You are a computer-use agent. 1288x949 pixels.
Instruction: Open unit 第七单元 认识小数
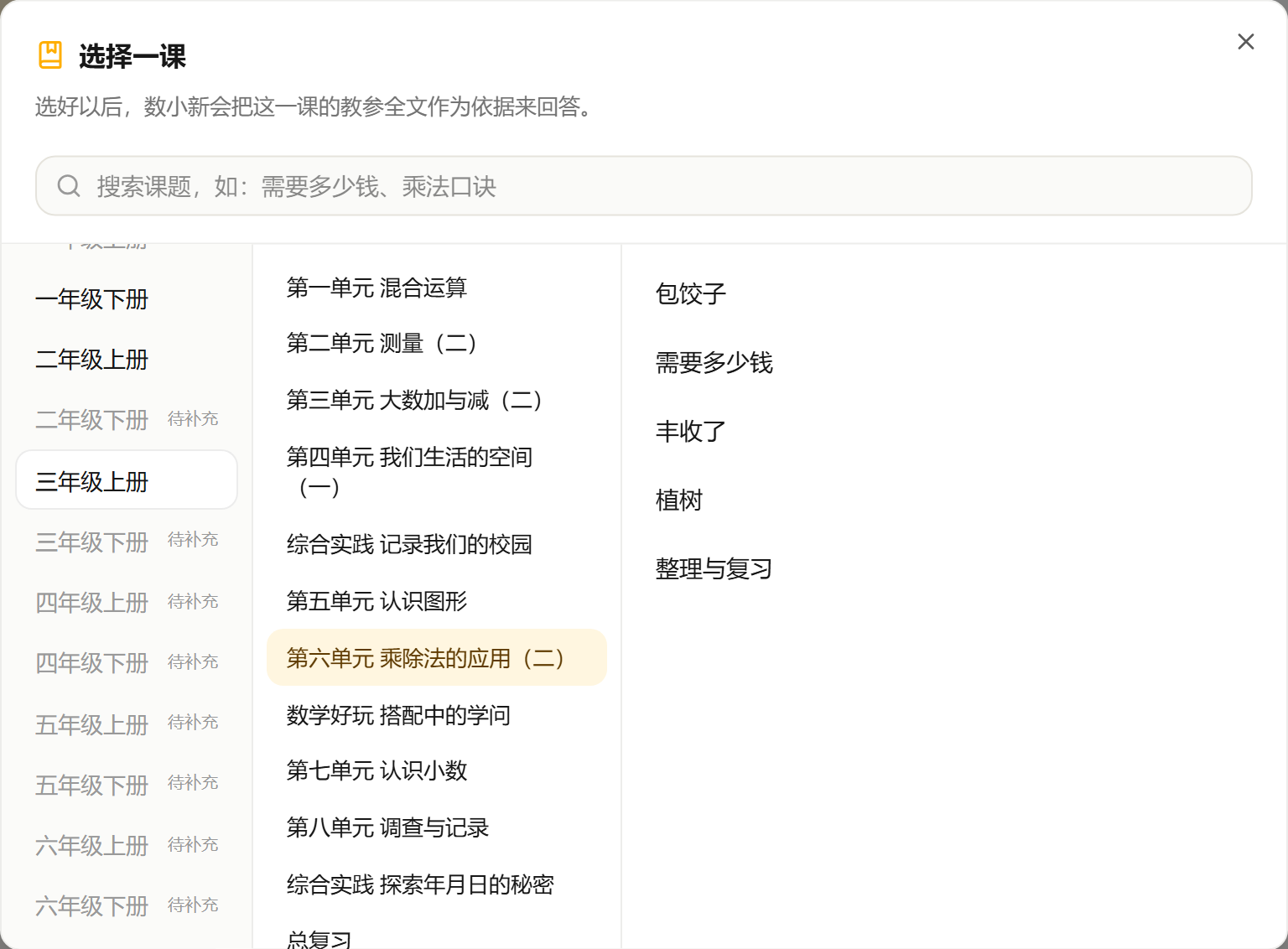pyautogui.click(x=436, y=771)
